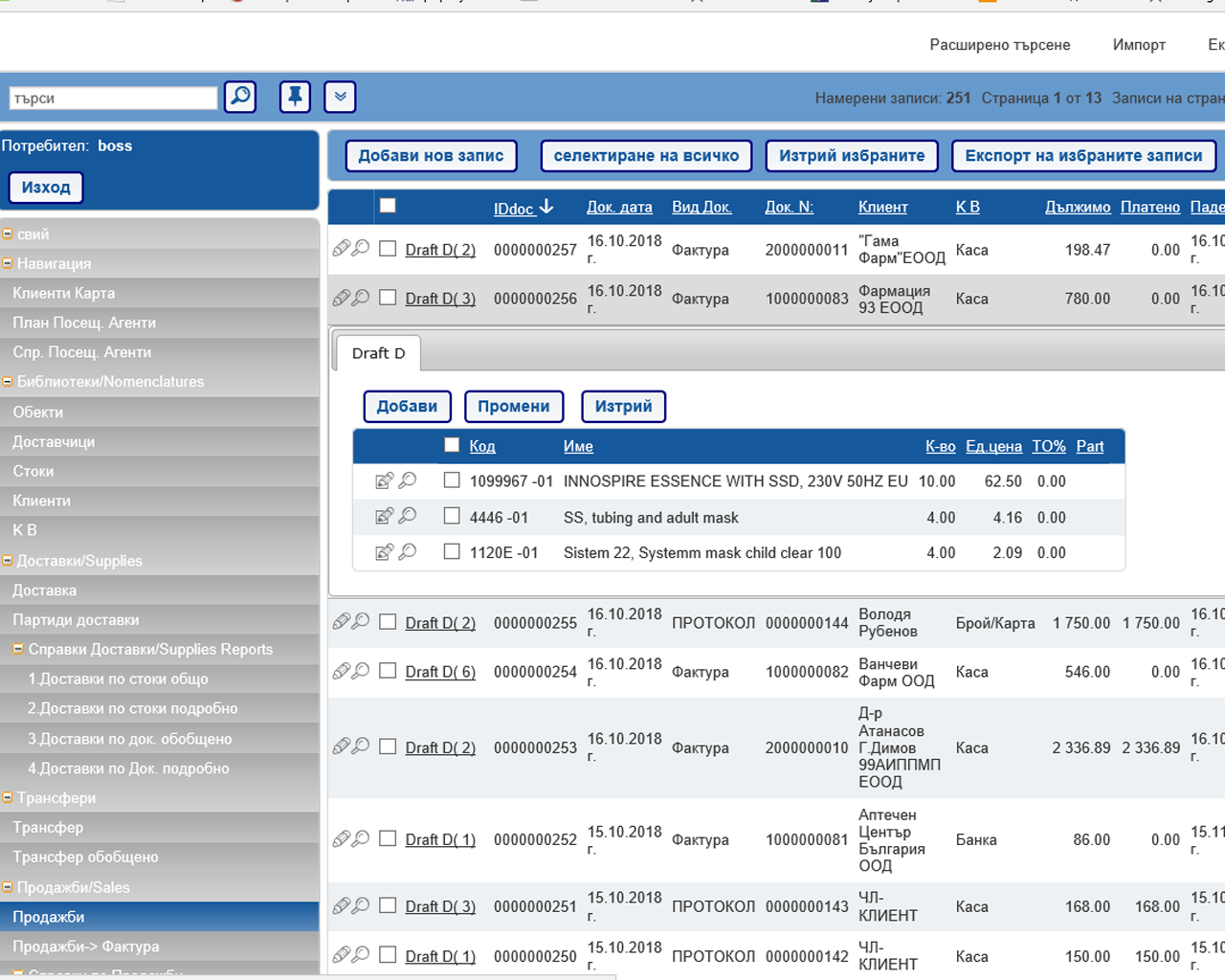
Task: Click magnifier view icon for document 0000000254 row
Action: [x=361, y=671]
